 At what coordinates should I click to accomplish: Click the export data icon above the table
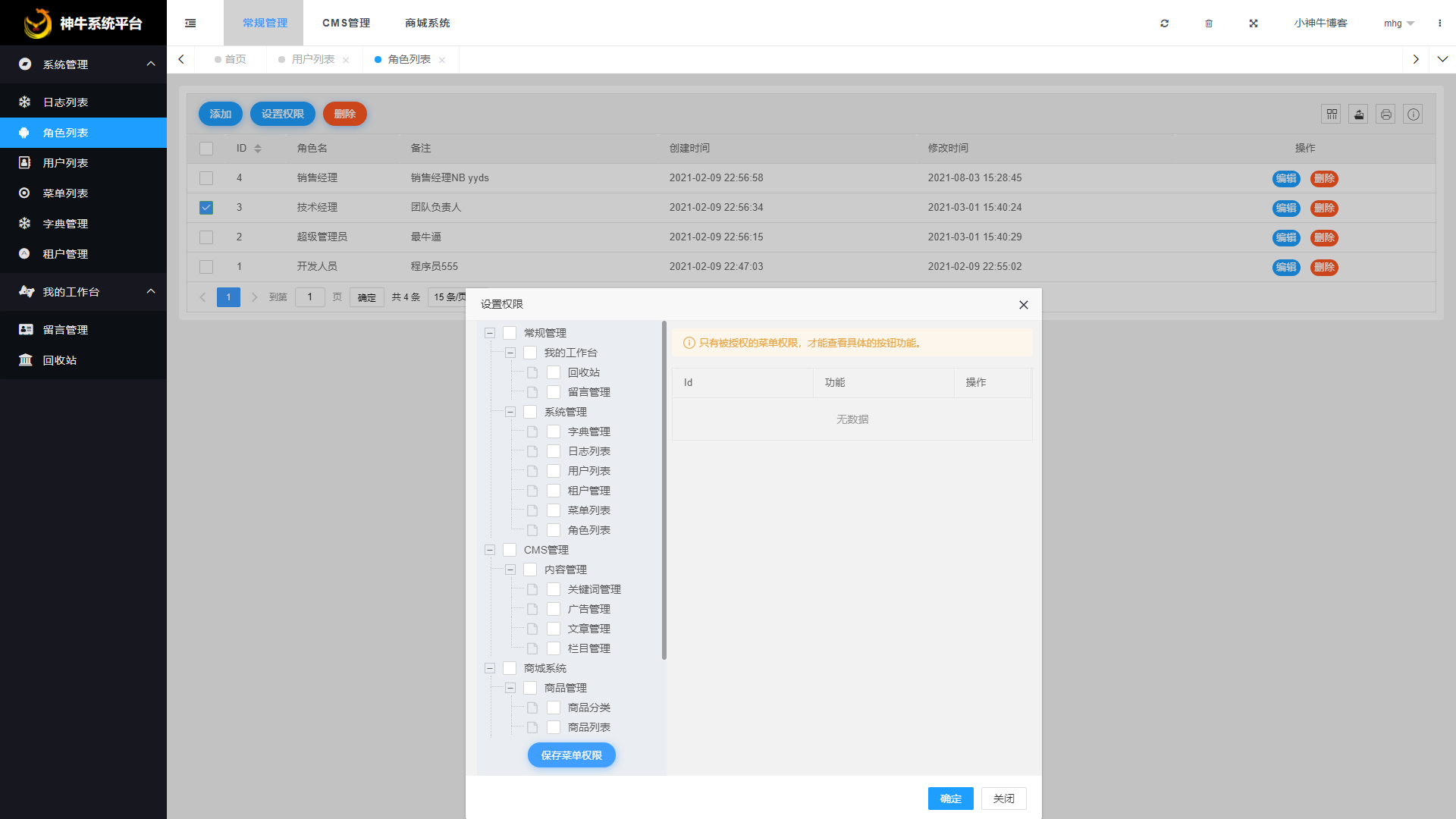[x=1358, y=114]
